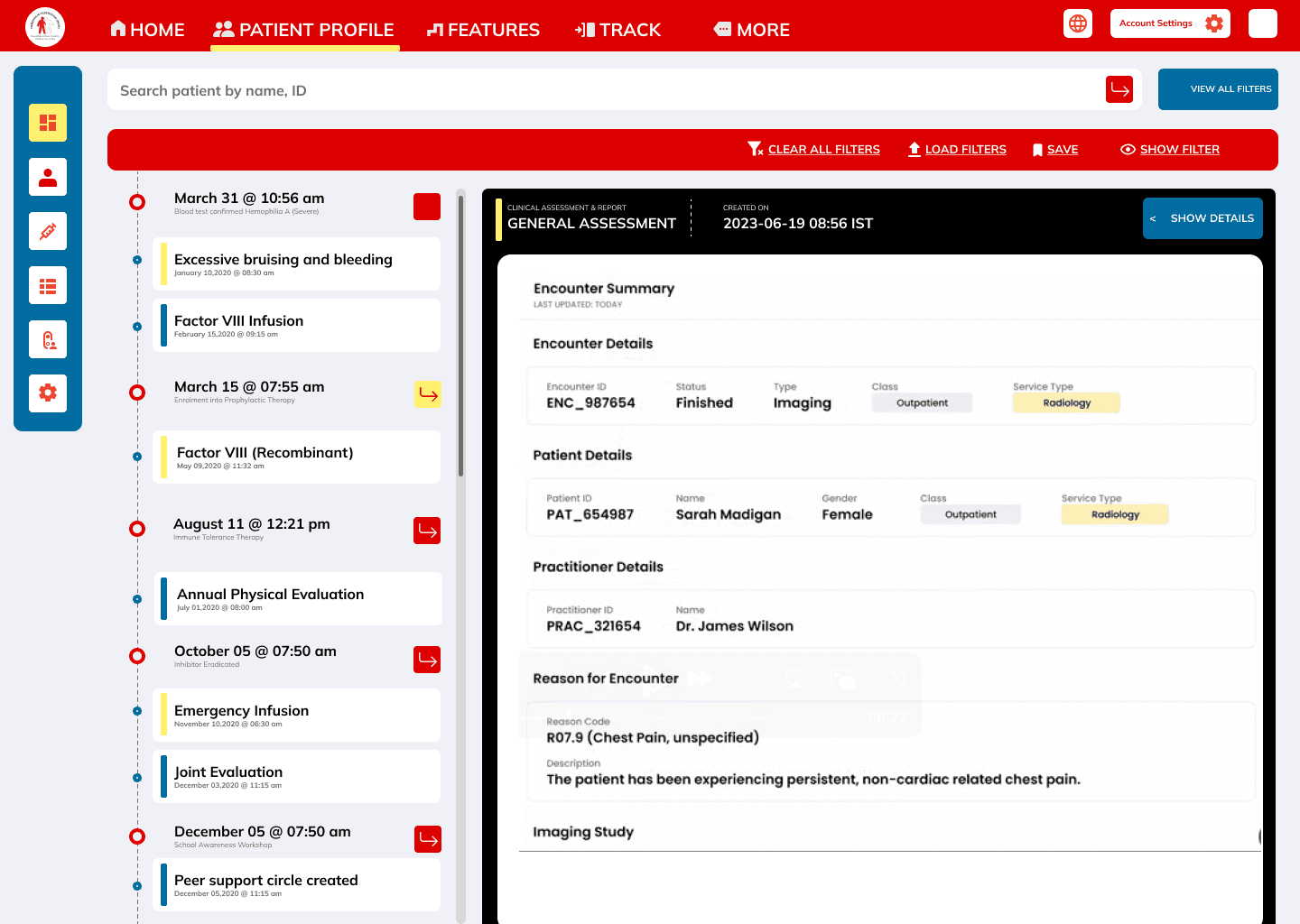The width and height of the screenshot is (1300, 924).
Task: Click the timeline list scrollbar
Action: tap(460, 334)
